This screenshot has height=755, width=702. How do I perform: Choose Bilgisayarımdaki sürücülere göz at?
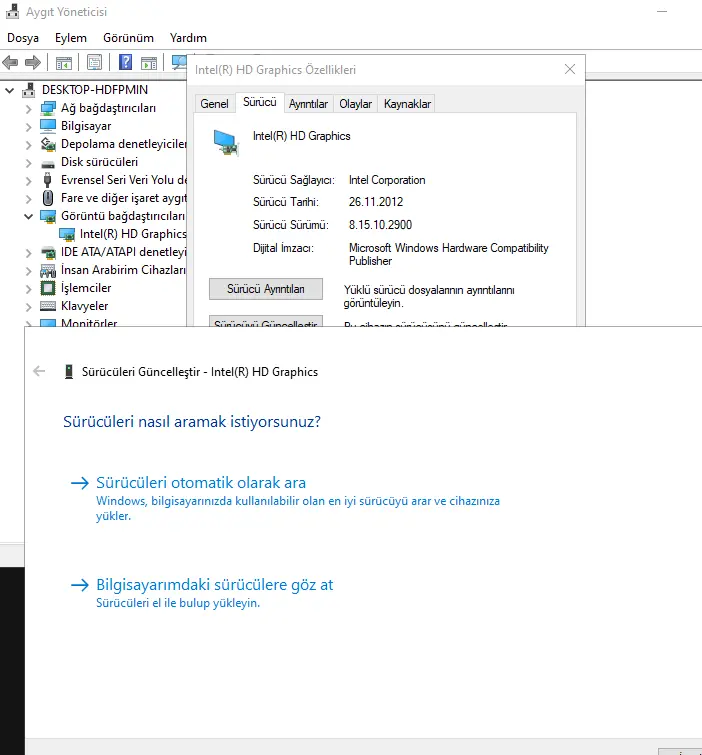(x=214, y=585)
